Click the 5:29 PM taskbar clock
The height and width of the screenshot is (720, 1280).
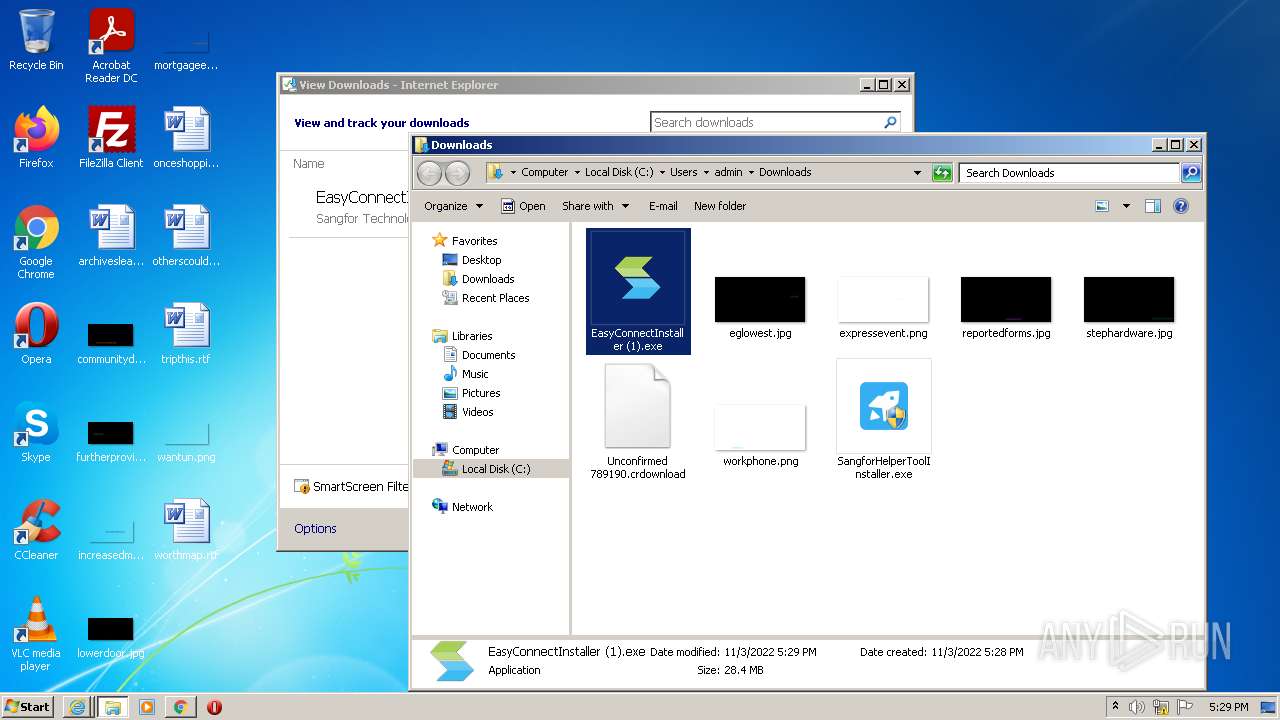[1228, 707]
